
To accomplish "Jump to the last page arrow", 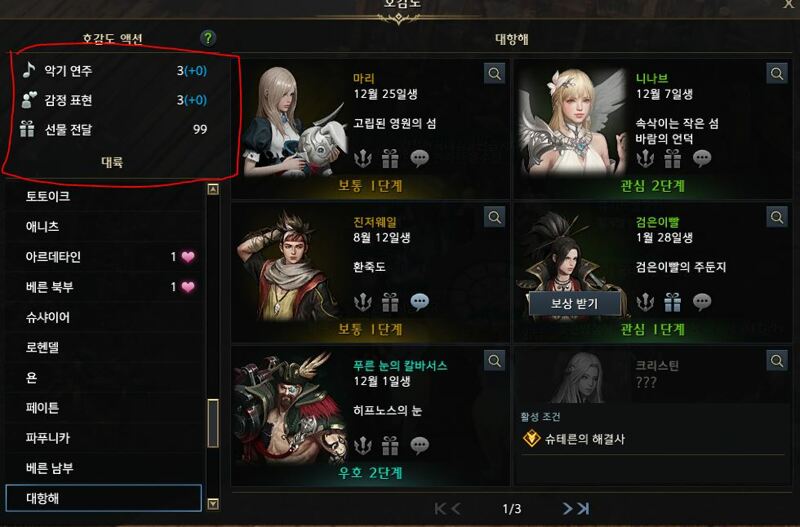I will [583, 508].
